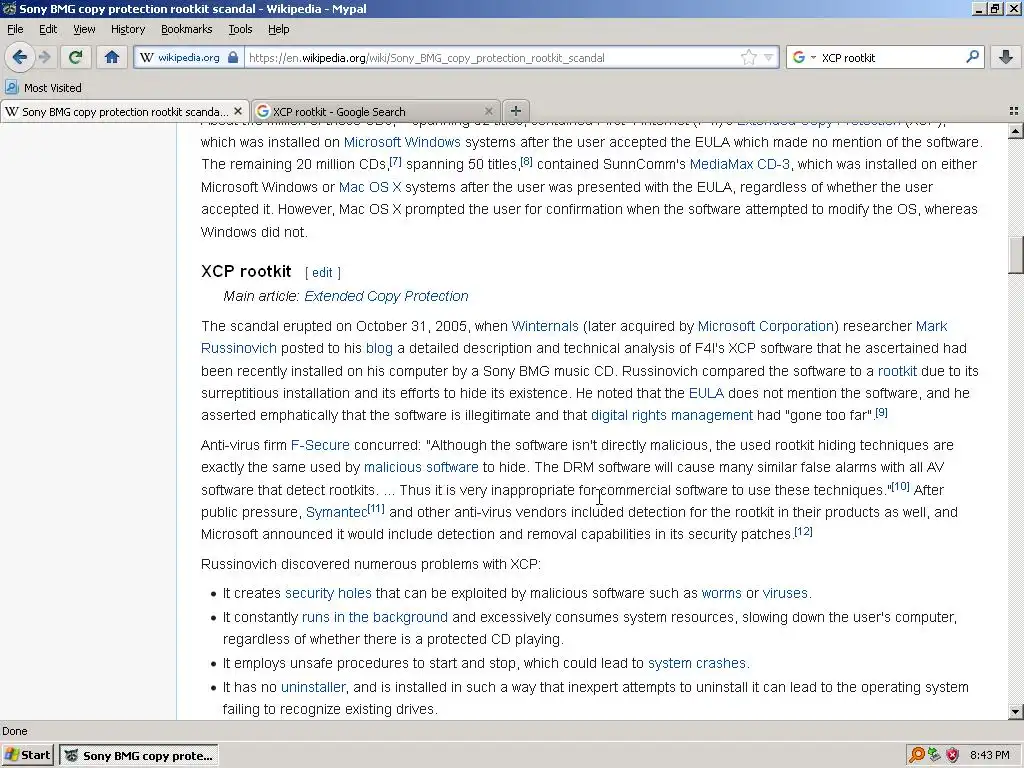Close the XCP rootkit Google Search tab

(488, 111)
